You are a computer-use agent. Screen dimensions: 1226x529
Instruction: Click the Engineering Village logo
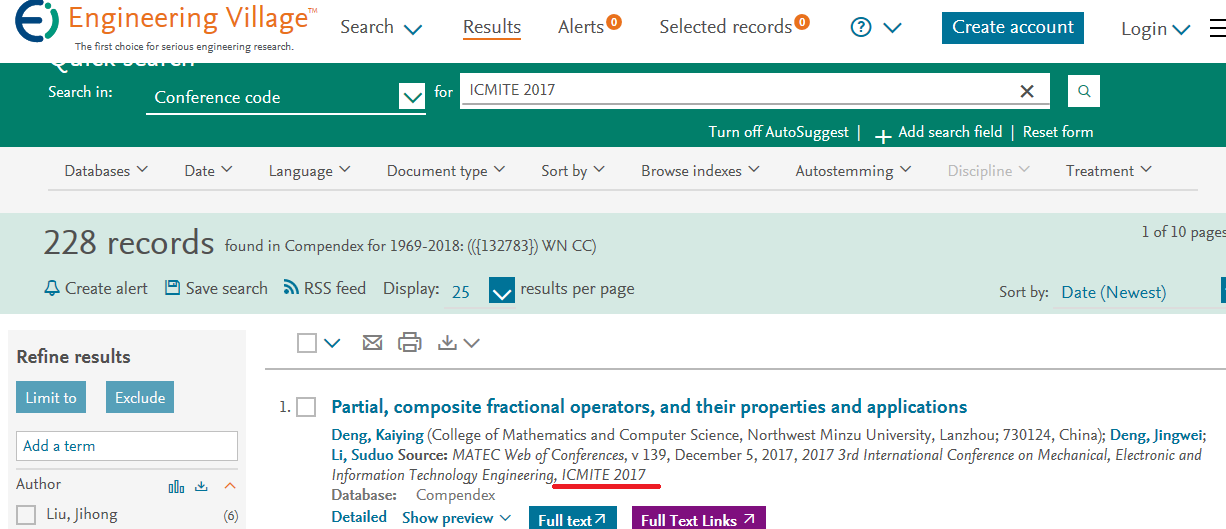point(166,27)
